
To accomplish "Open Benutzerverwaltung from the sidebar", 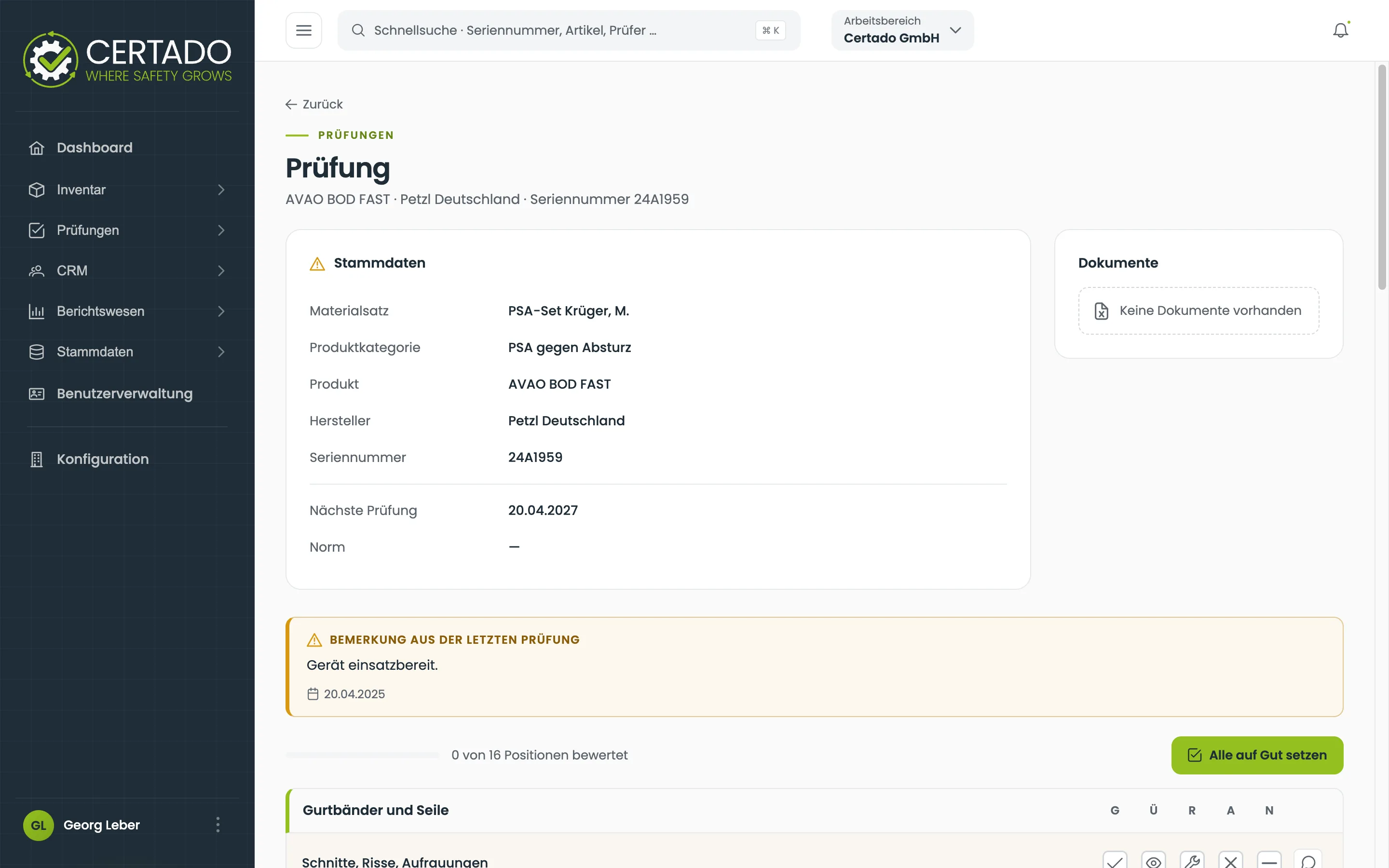I will pos(127,394).
